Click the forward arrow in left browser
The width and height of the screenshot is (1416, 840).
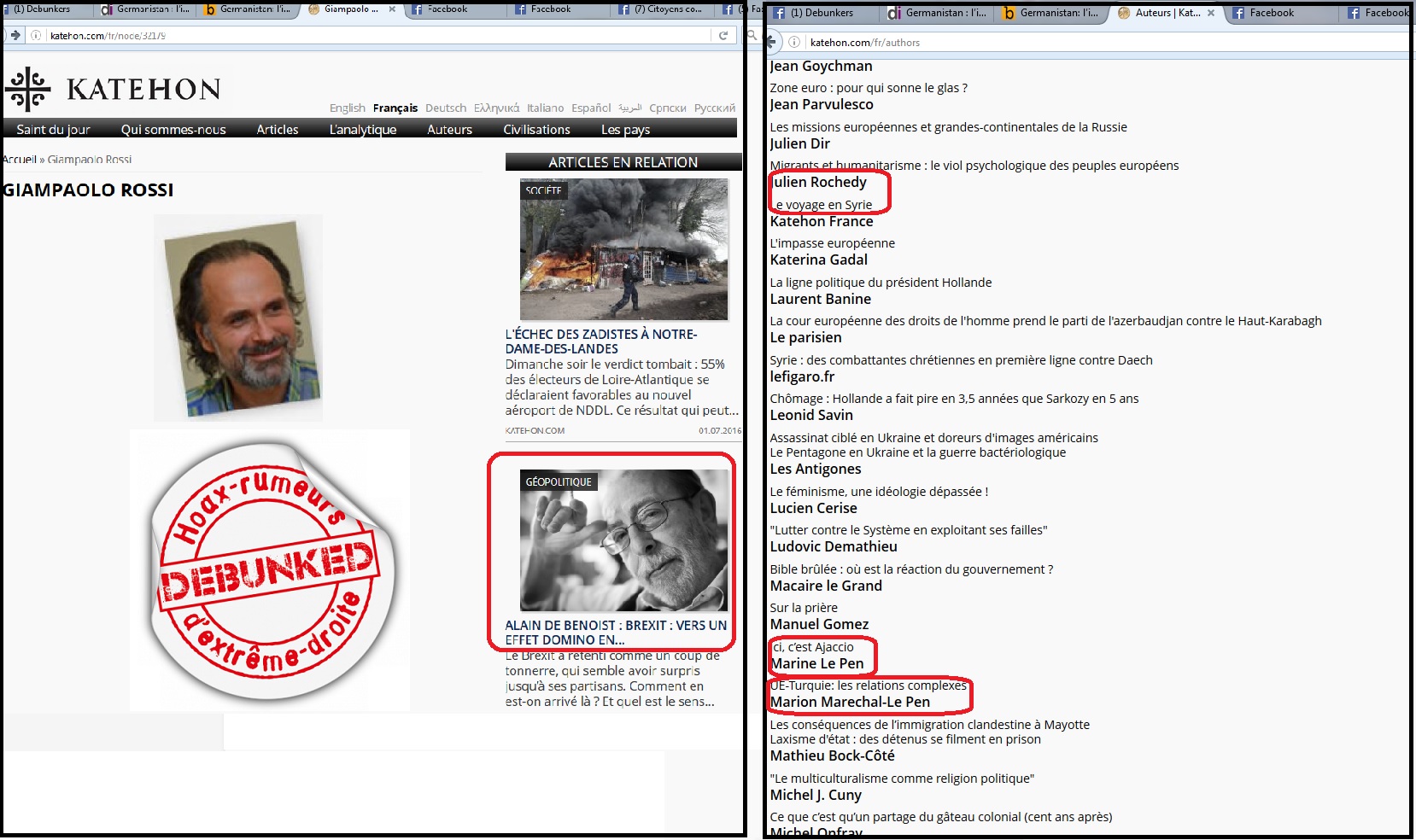15,35
